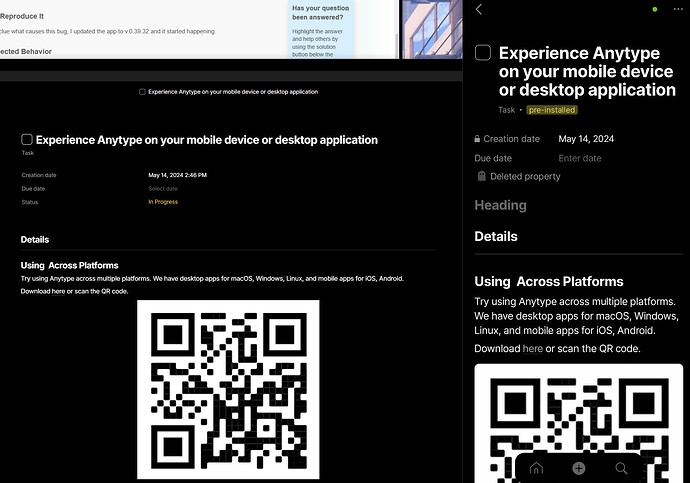Click the lock icon beside Creation date
This screenshot has height=483, width=690.
coord(477,139)
